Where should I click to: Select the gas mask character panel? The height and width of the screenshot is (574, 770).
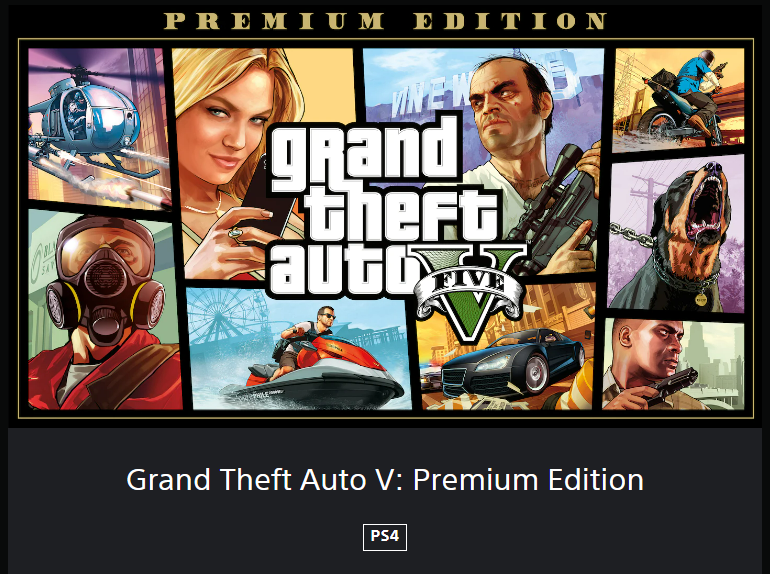click(x=104, y=310)
